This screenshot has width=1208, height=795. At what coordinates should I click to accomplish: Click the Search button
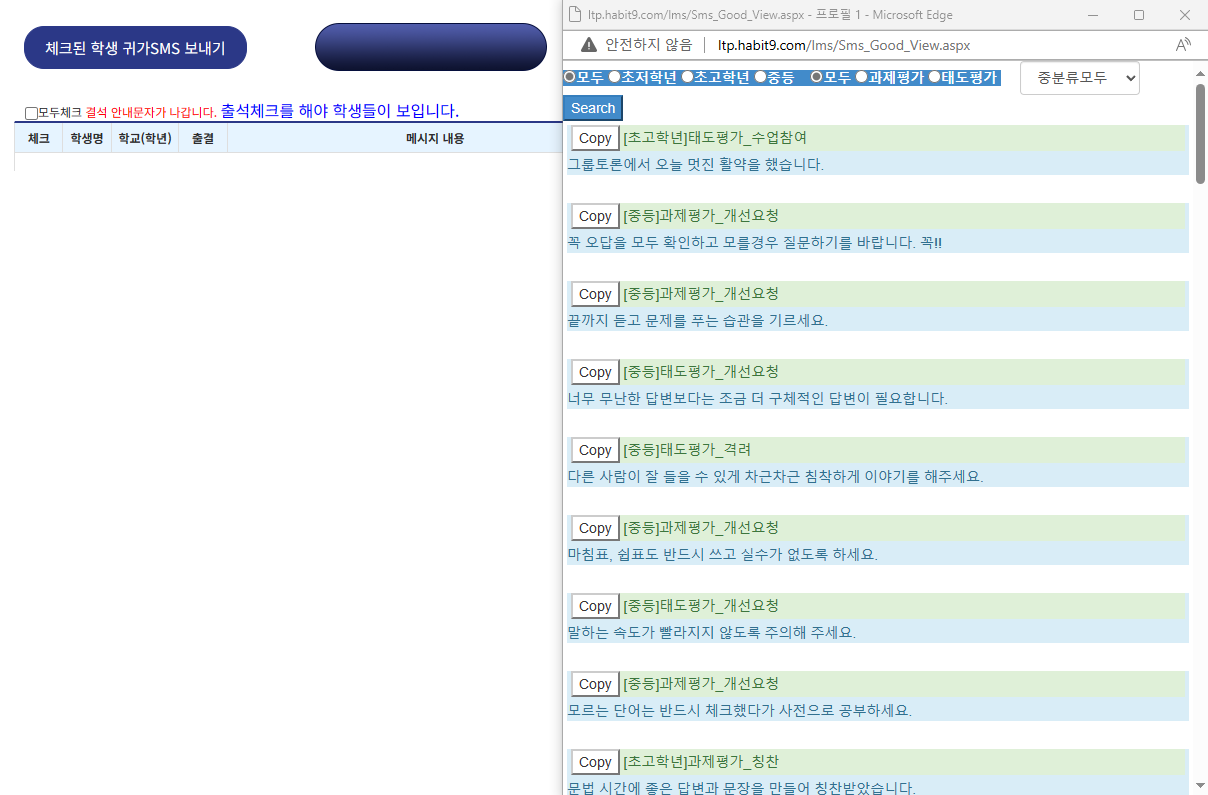pos(592,107)
